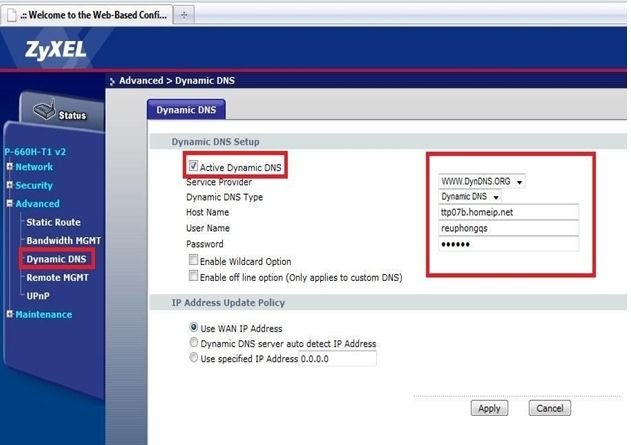Select Use WAN IP Address radio
This screenshot has width=631, height=445.
194,327
